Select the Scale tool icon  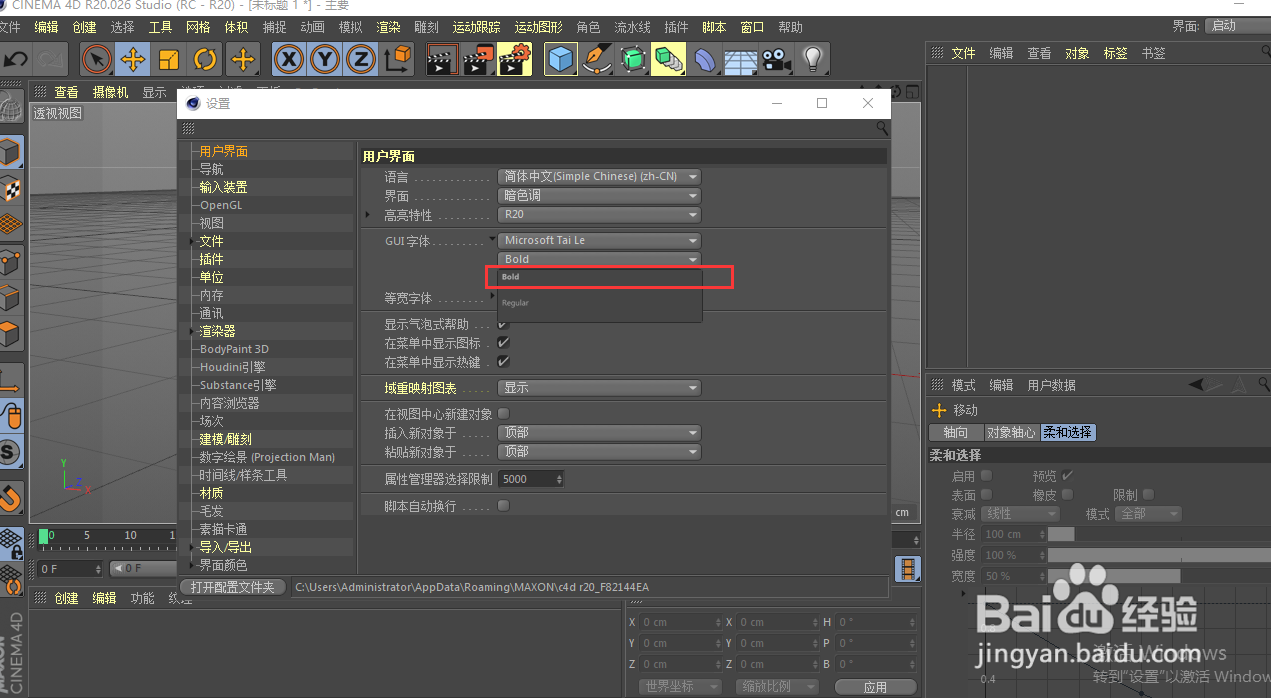[169, 60]
